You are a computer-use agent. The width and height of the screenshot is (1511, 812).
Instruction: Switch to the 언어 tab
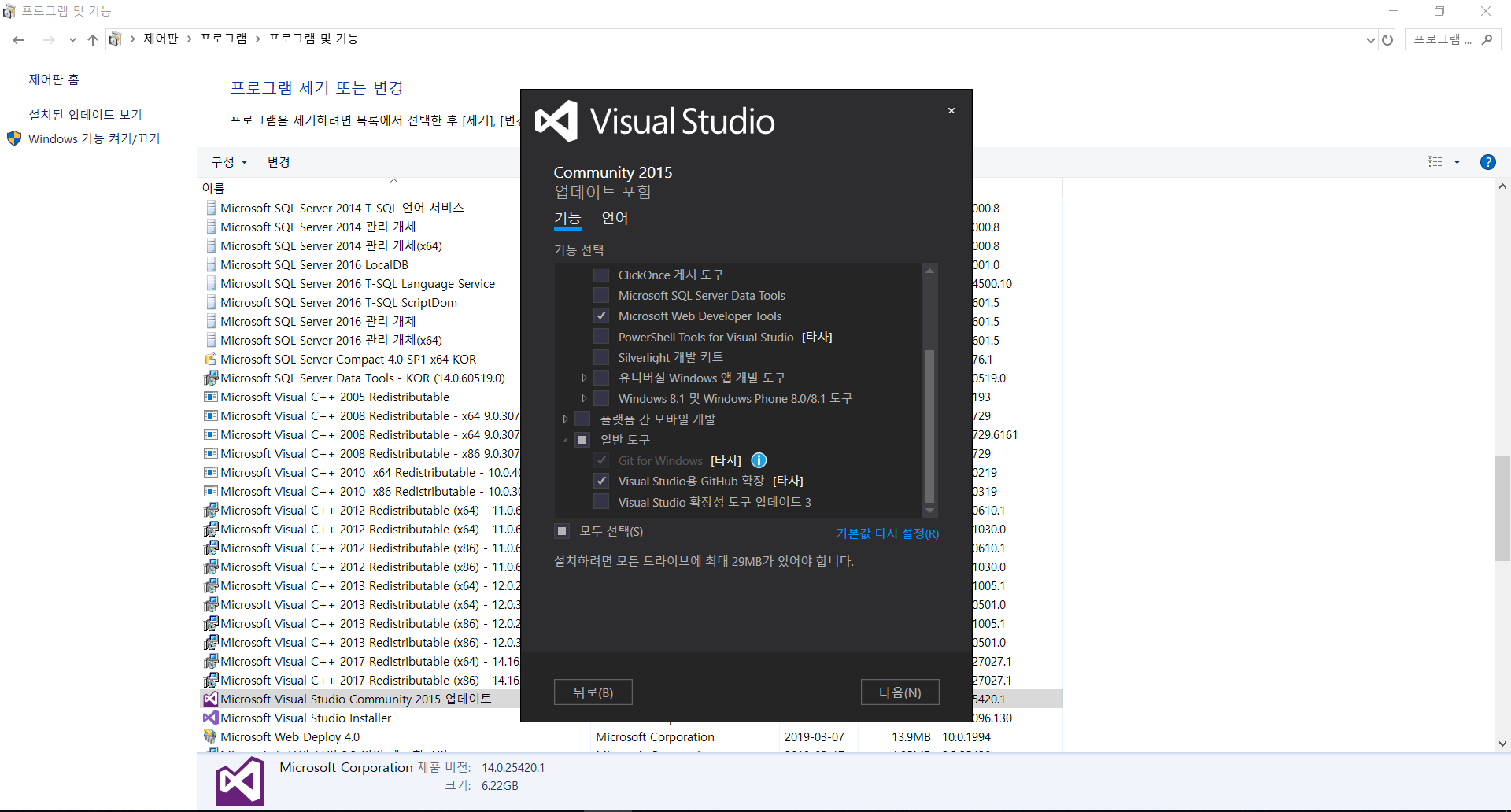615,218
